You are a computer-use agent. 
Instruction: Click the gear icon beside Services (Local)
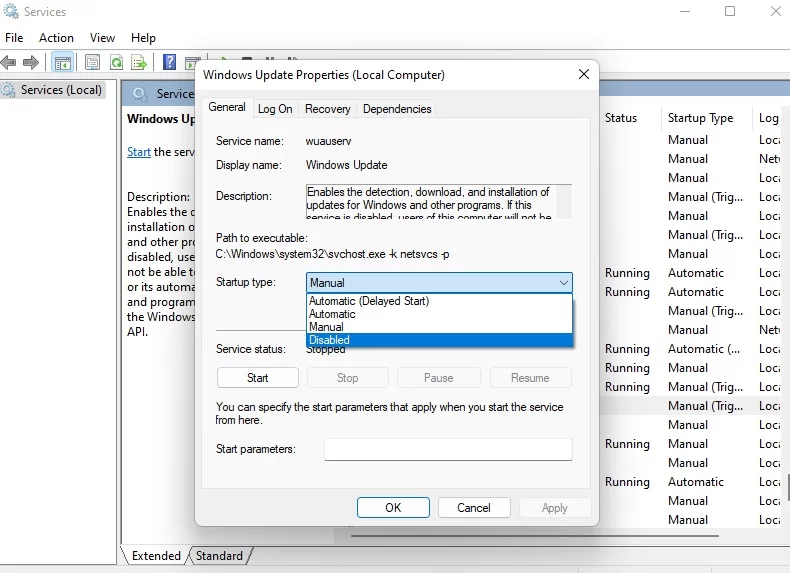click(9, 90)
